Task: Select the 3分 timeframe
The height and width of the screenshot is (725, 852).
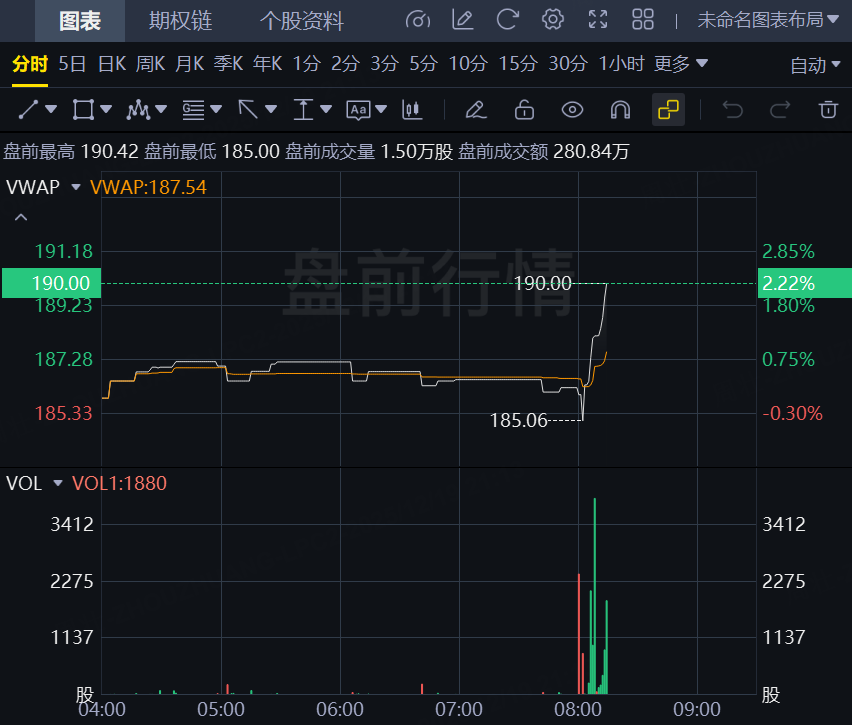Action: click(385, 64)
